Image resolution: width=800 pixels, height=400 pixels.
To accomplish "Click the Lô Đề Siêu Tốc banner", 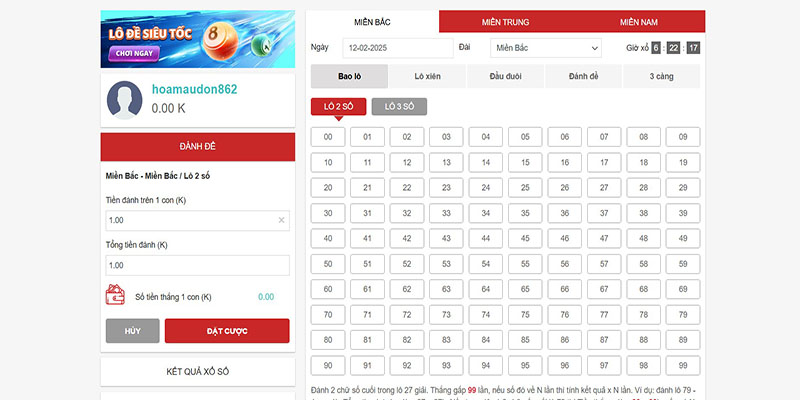I will coord(198,38).
